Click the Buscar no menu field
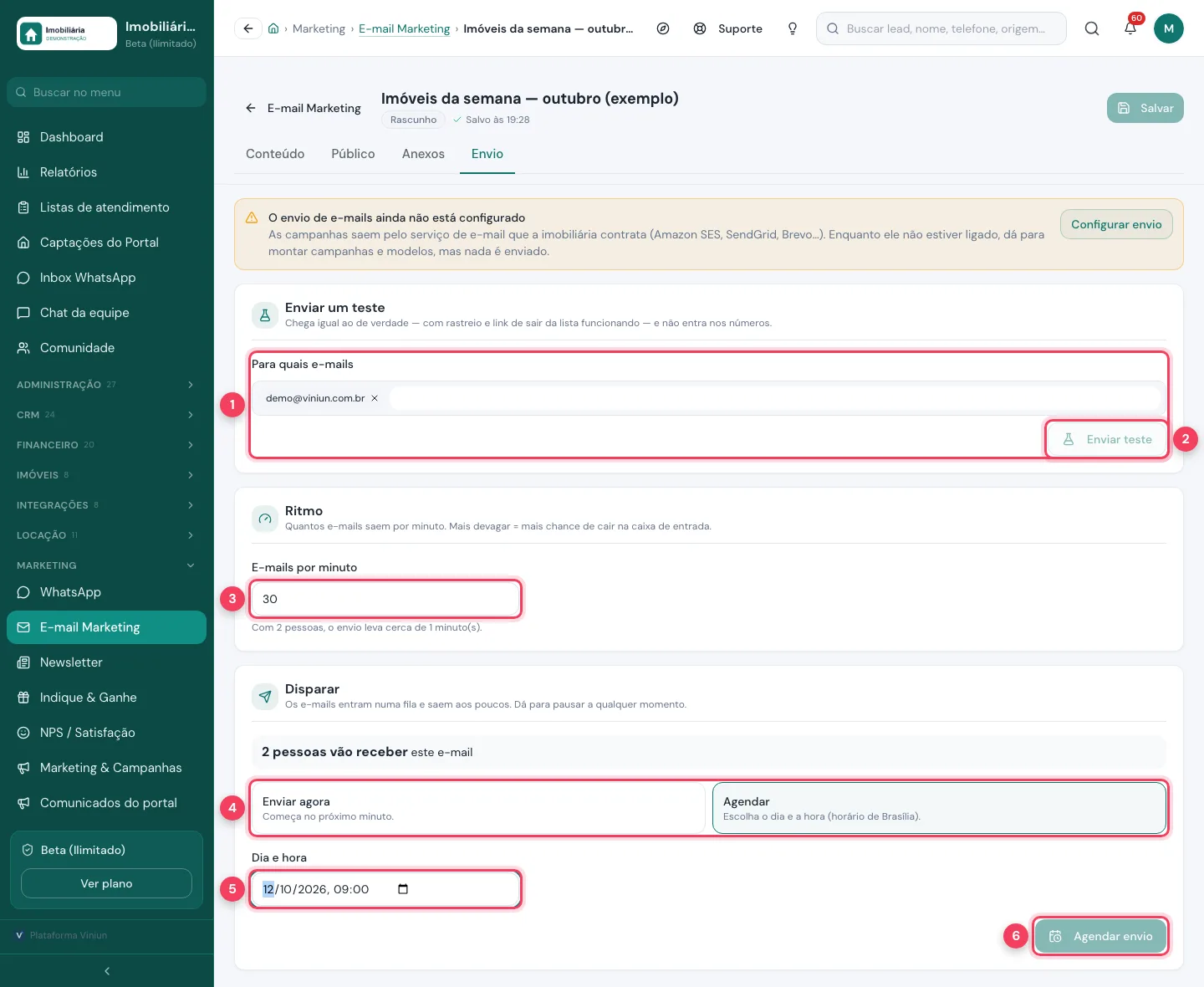This screenshot has height=987, width=1204. click(x=106, y=92)
